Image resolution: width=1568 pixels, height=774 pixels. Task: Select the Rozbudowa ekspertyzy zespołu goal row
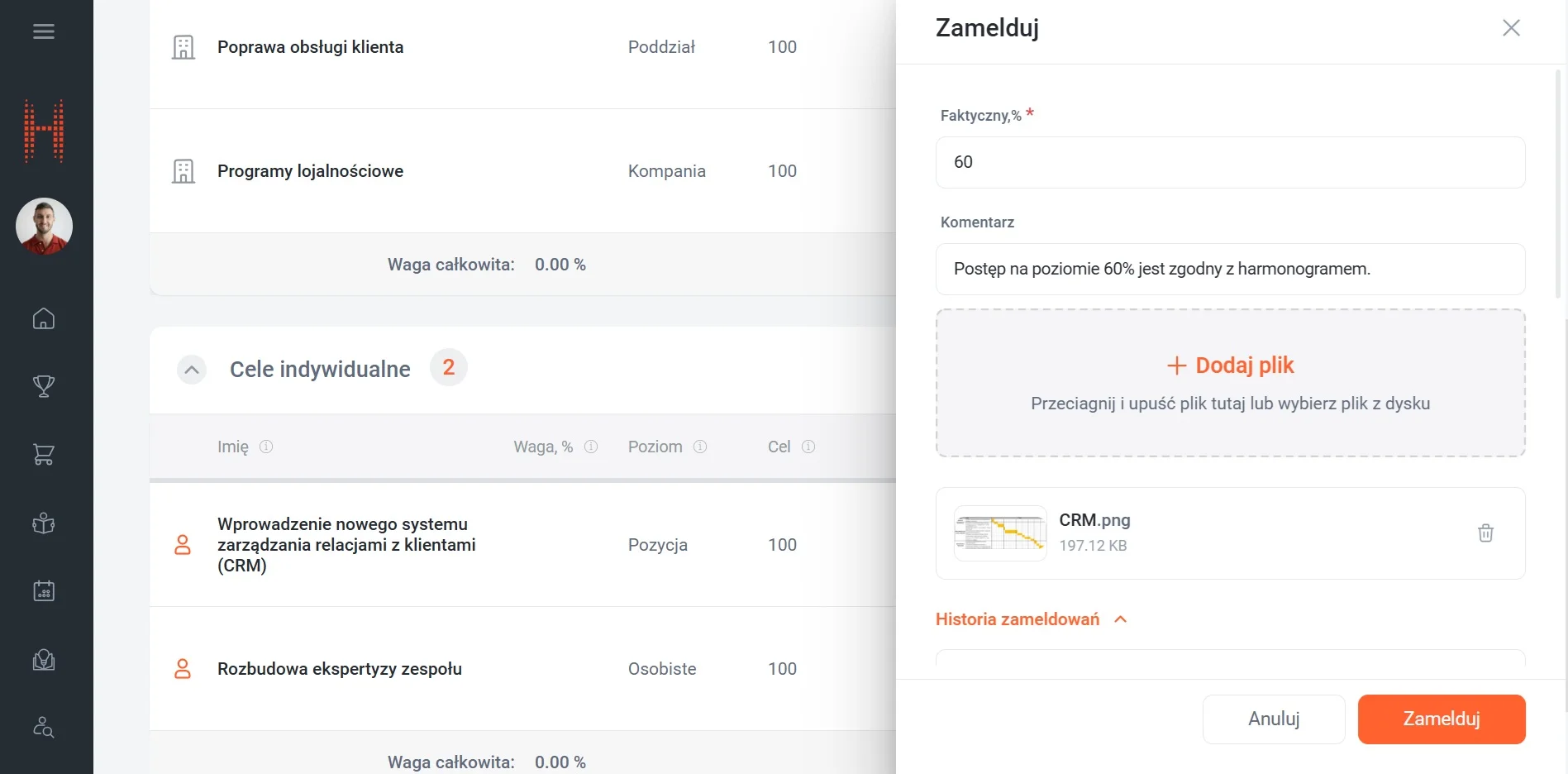pos(340,669)
